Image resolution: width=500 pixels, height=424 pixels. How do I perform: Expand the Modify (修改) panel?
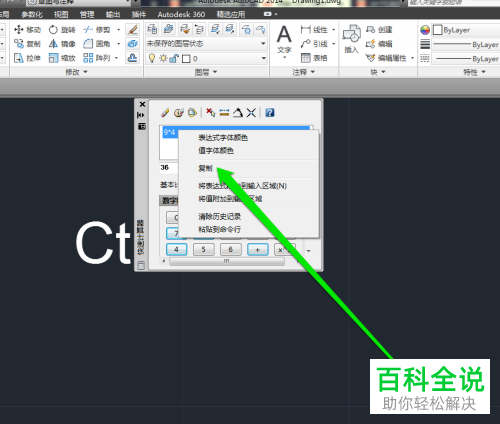[76, 72]
